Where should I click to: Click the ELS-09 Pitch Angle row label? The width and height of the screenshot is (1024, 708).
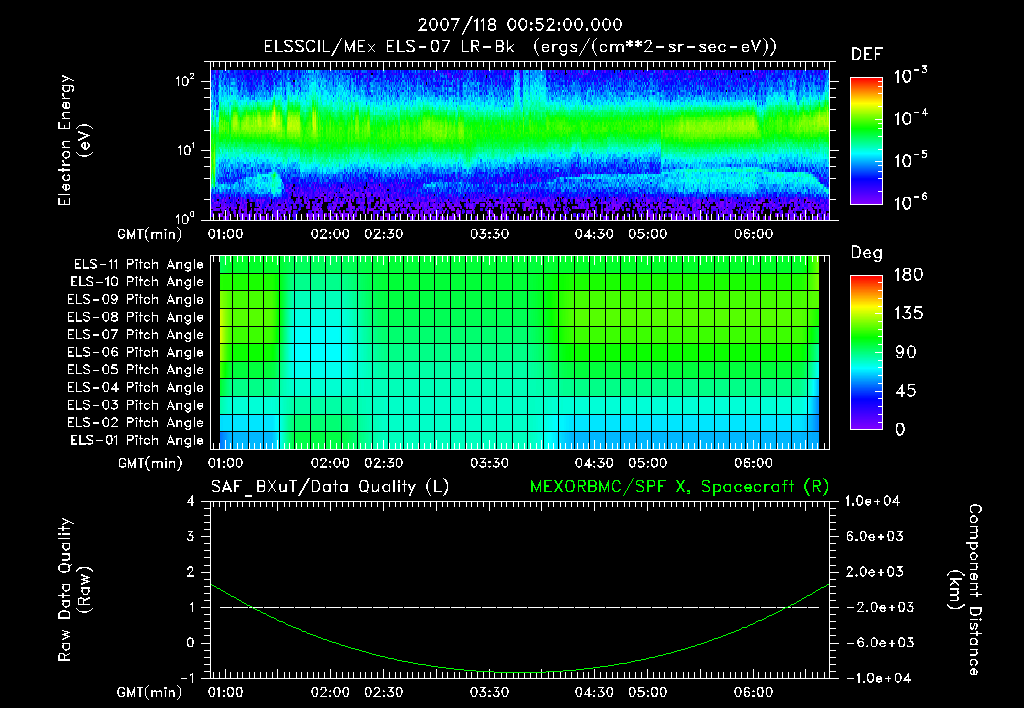(x=136, y=300)
